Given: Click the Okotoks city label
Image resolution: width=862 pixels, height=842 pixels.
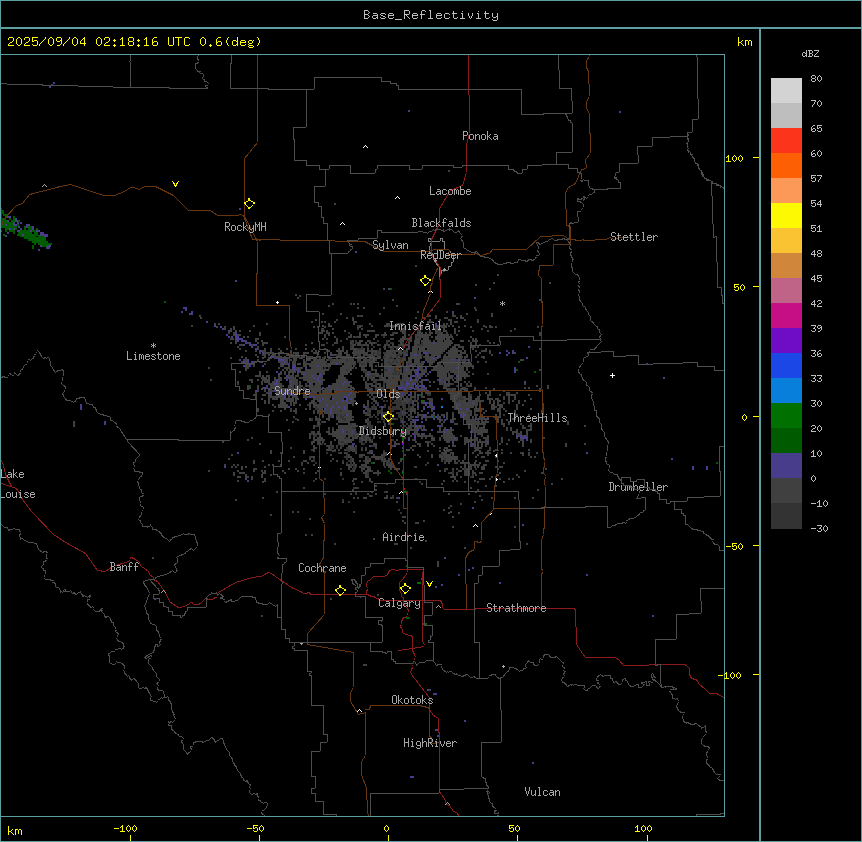Looking at the screenshot, I should [412, 700].
